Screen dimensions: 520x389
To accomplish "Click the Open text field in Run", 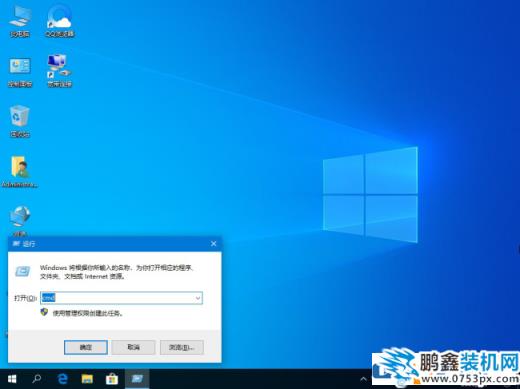I will click(121, 298).
